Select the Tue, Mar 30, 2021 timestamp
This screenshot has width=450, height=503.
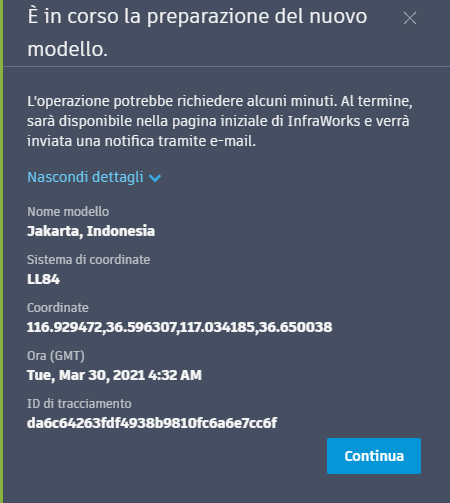click(x=114, y=375)
